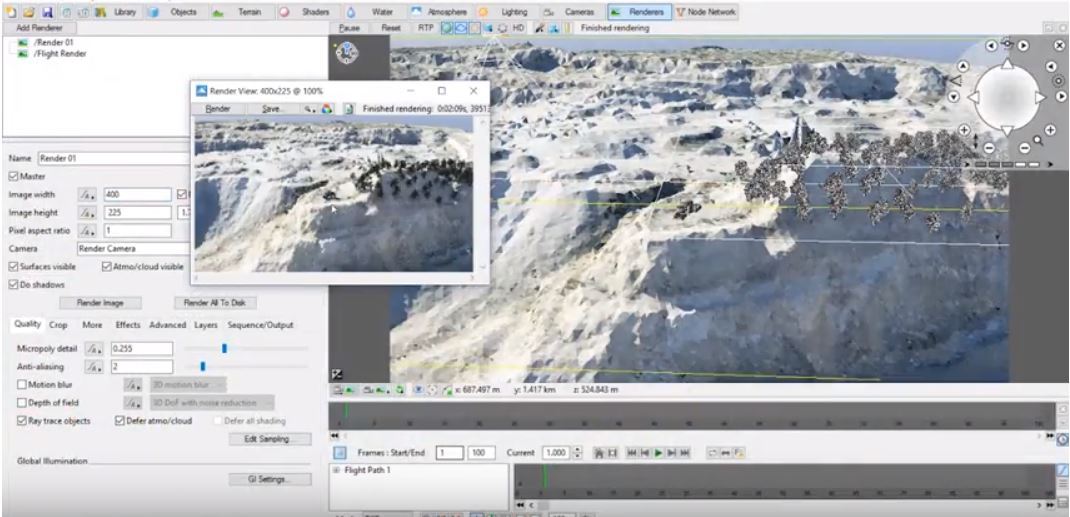
Task: Switch to the Cameras layout
Action: pyautogui.click(x=572, y=12)
